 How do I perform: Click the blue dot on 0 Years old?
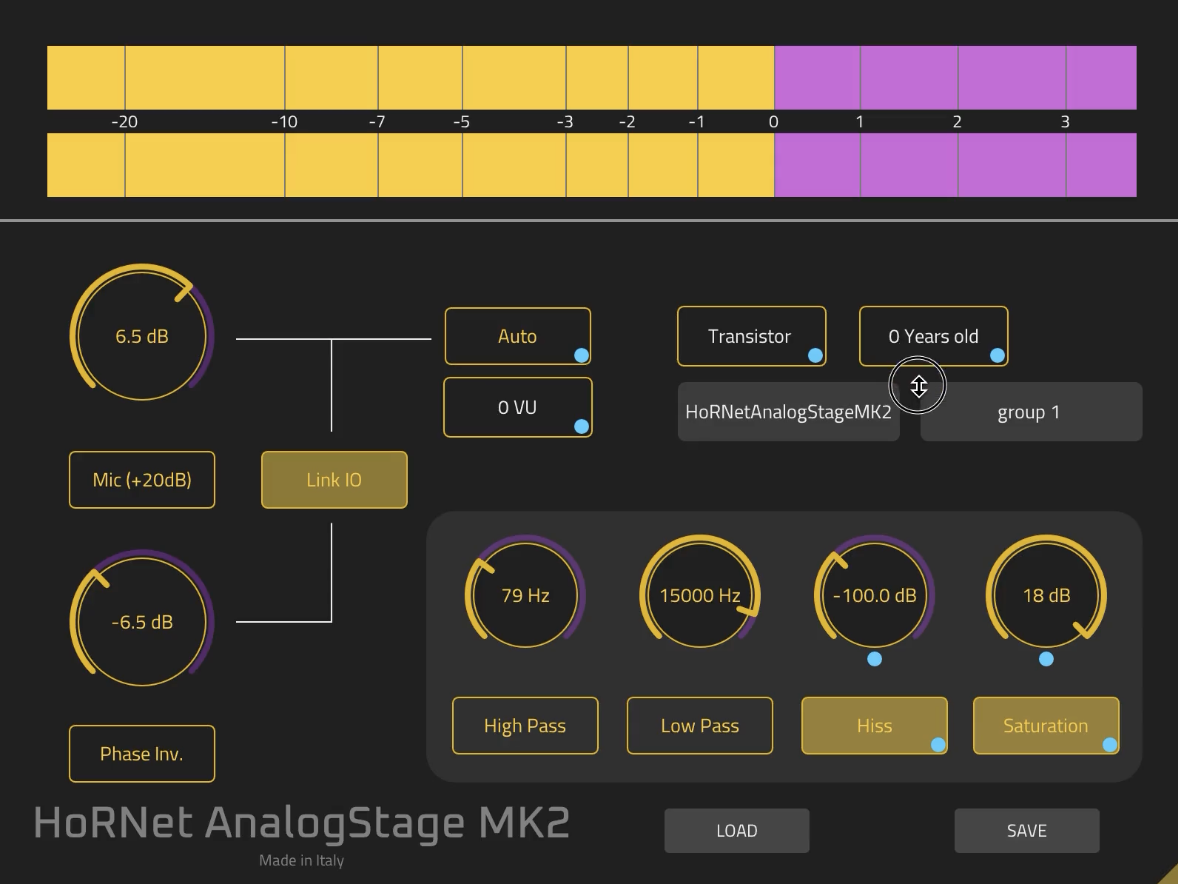pyautogui.click(x=998, y=355)
